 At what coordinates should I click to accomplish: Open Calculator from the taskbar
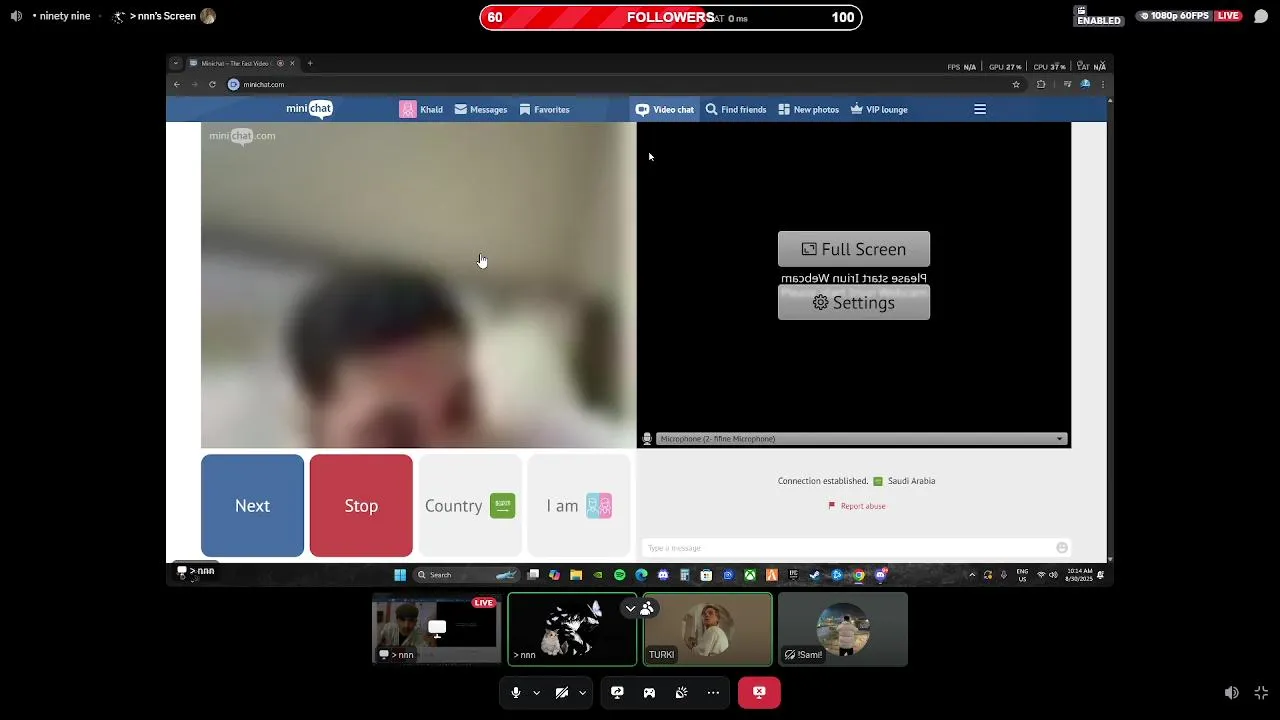pos(684,575)
